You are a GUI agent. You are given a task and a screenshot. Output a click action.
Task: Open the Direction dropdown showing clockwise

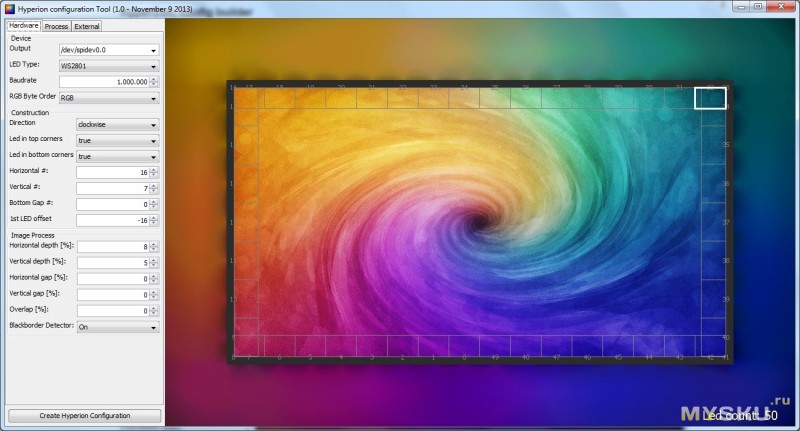point(117,124)
